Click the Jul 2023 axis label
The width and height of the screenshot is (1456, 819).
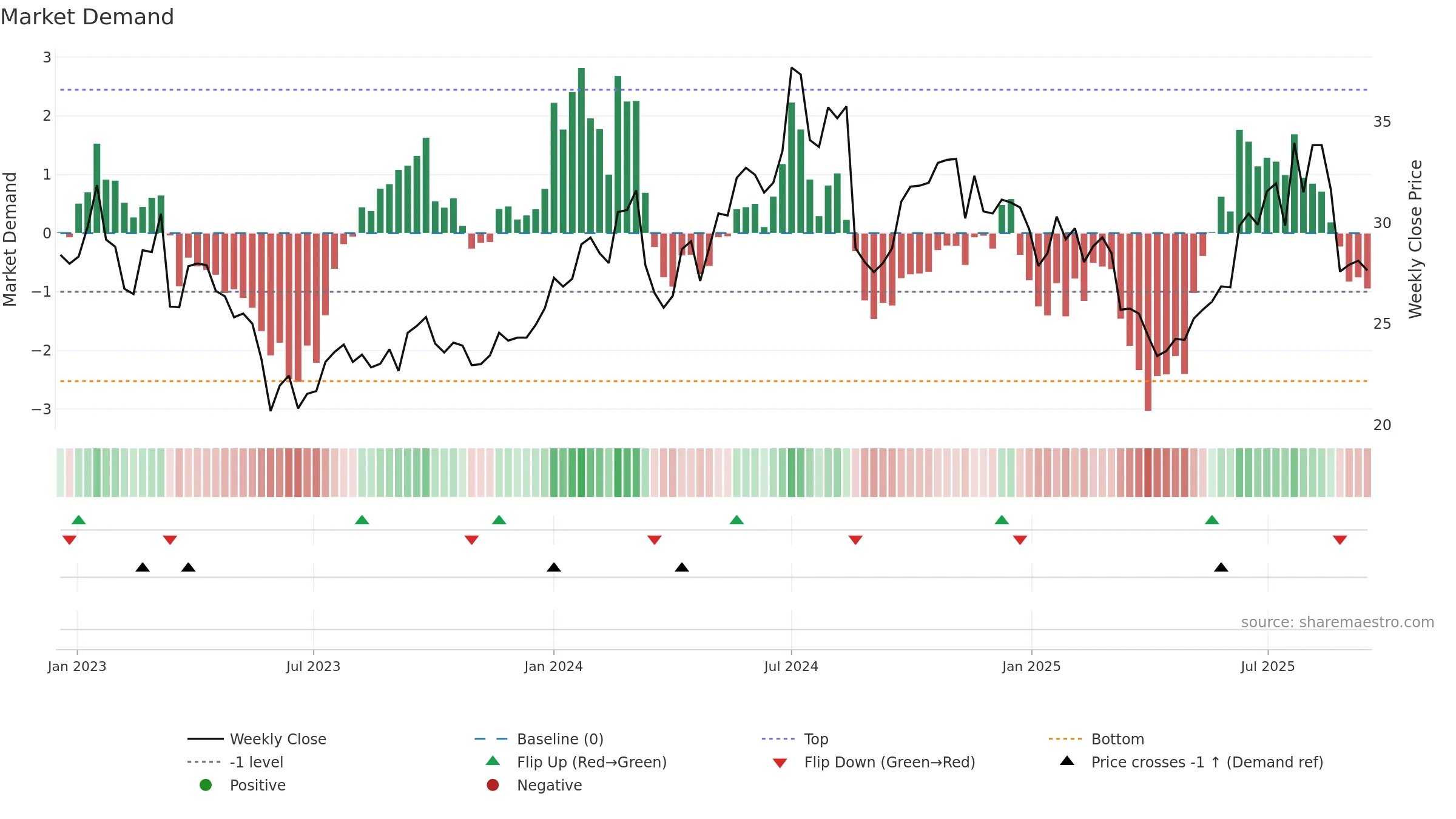pos(314,667)
